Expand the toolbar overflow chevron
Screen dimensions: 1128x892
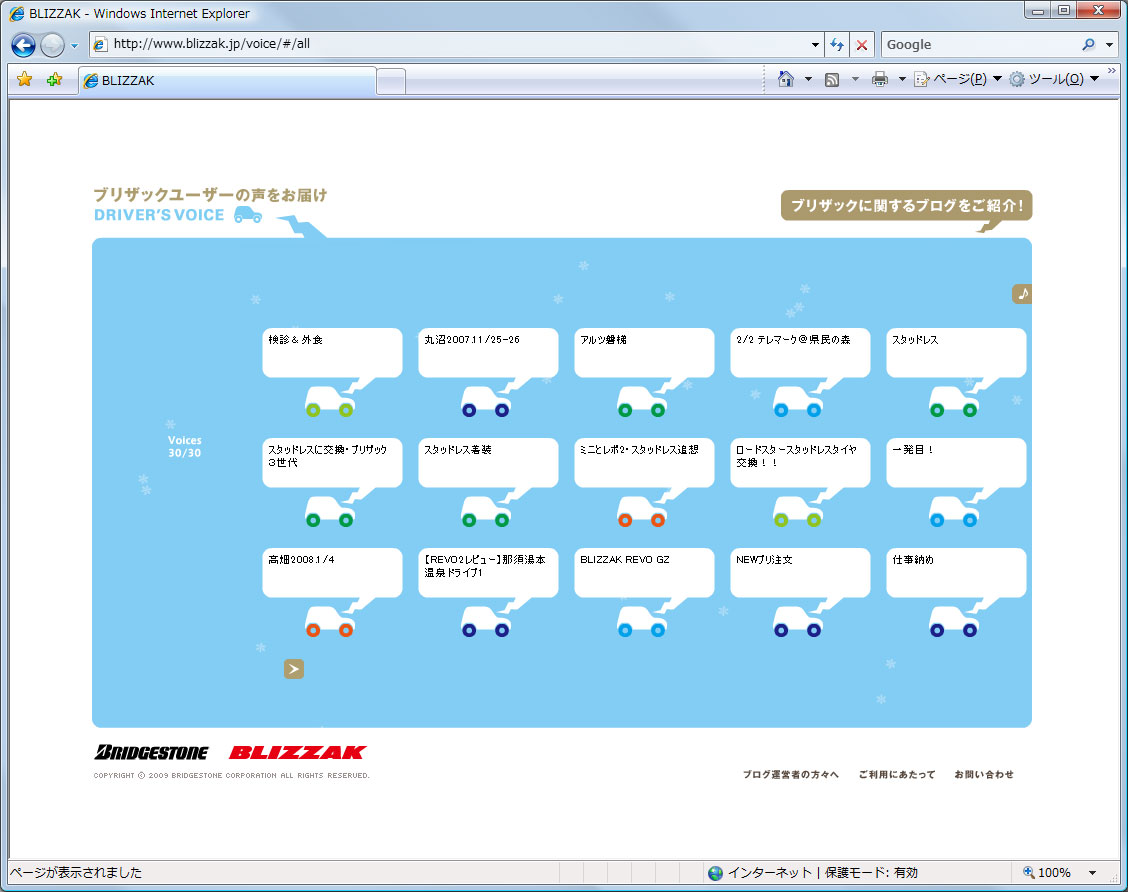[1111, 70]
